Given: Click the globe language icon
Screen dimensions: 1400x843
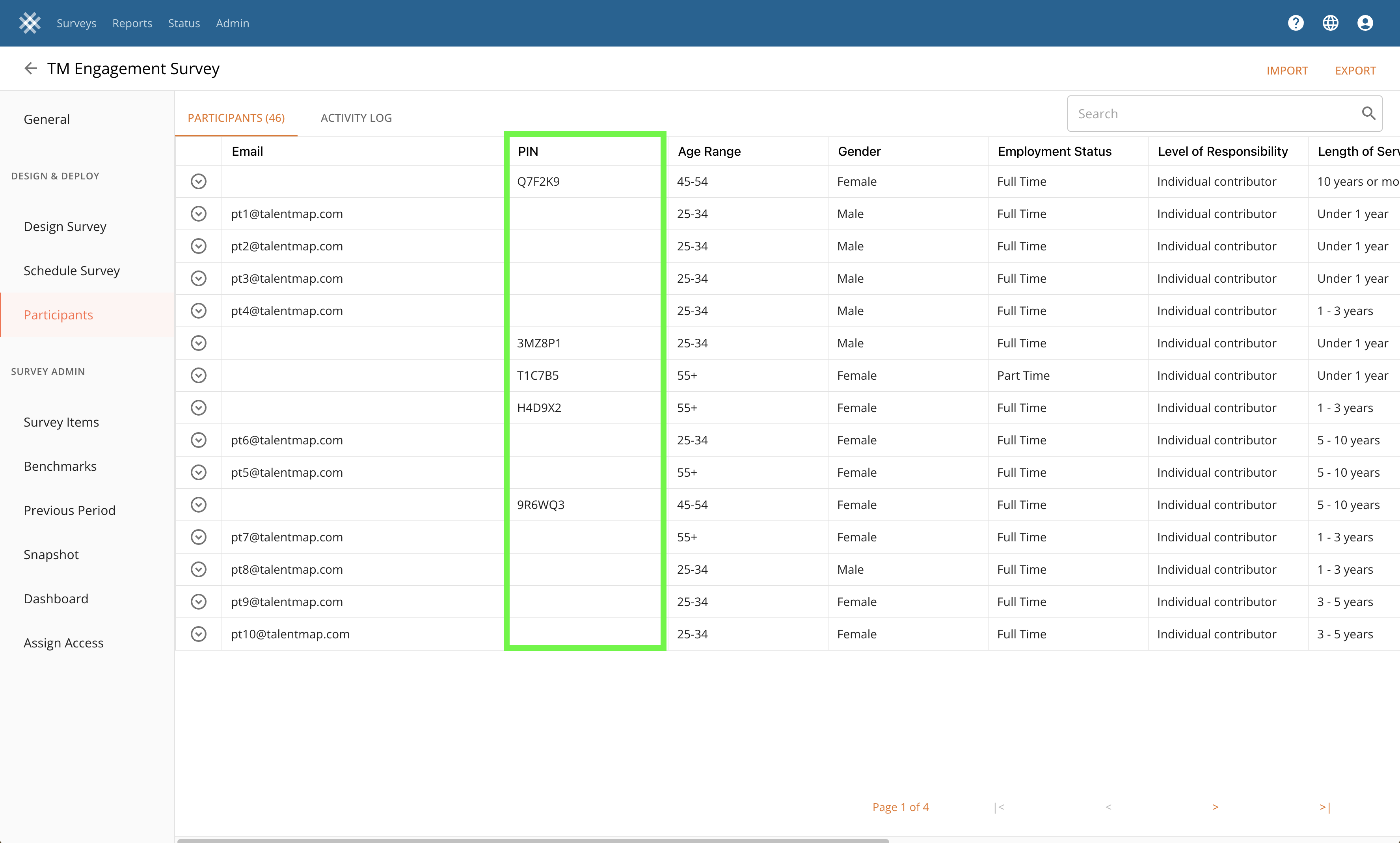Looking at the screenshot, I should [1330, 23].
